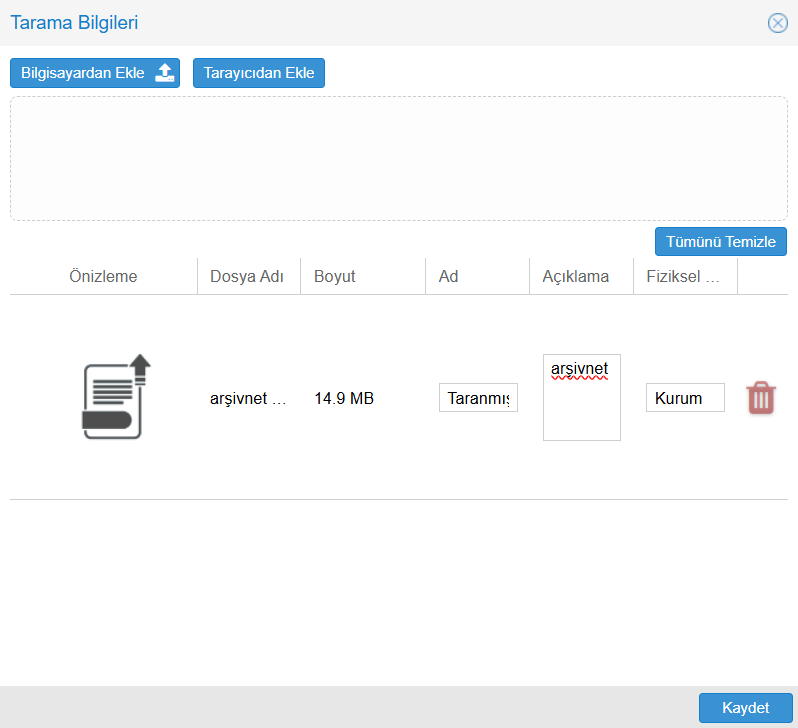Click the truncated Fiziksel column header
This screenshot has width=798, height=728.
point(685,277)
